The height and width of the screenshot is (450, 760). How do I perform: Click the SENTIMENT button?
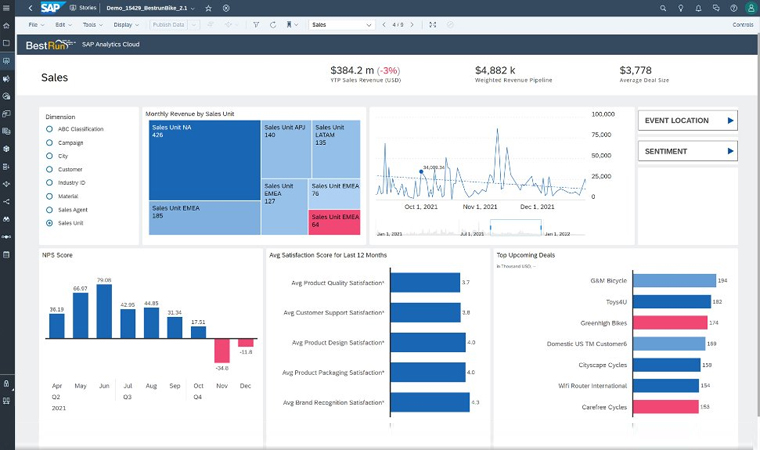[x=688, y=151]
